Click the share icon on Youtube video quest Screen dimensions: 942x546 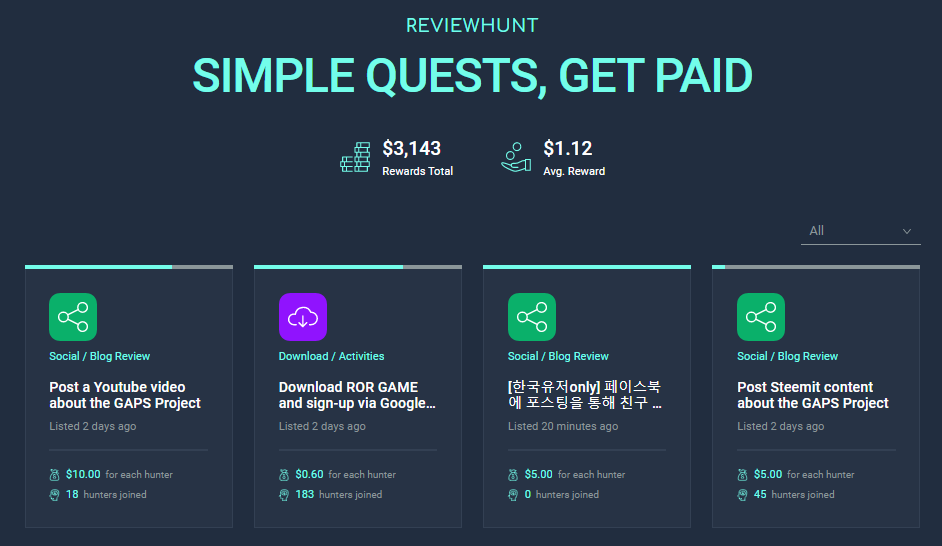click(73, 317)
